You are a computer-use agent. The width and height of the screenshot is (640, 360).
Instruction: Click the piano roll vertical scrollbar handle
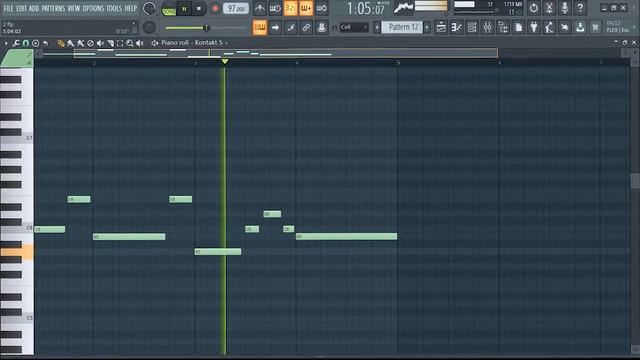point(635,181)
